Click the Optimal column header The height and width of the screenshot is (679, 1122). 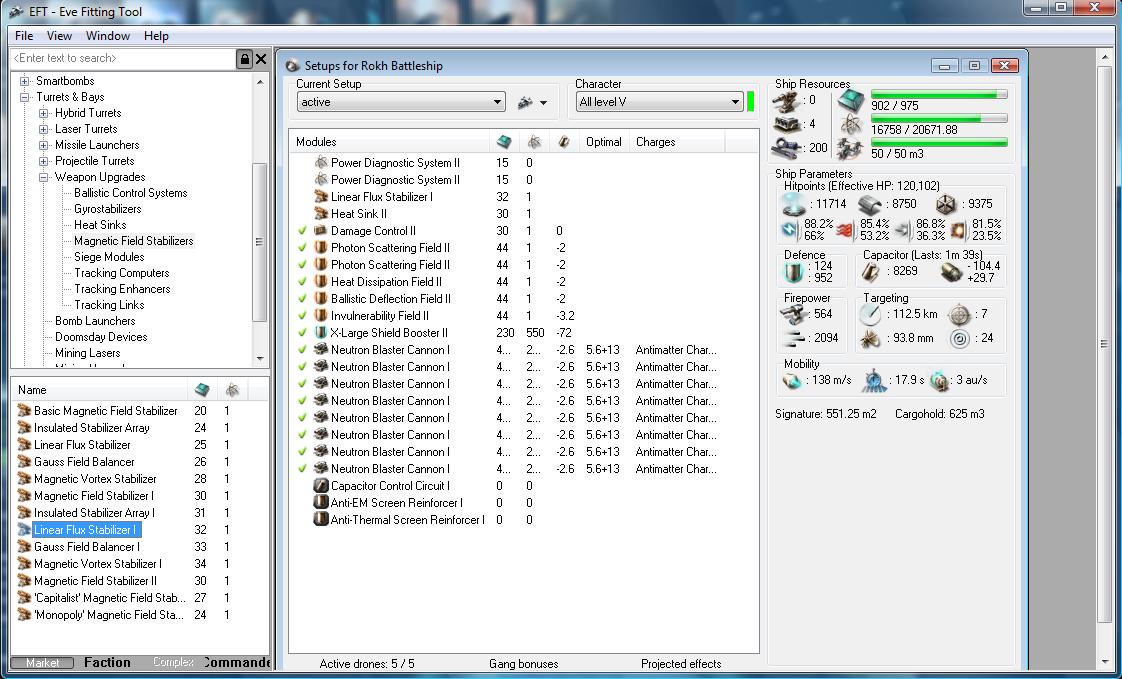point(604,142)
